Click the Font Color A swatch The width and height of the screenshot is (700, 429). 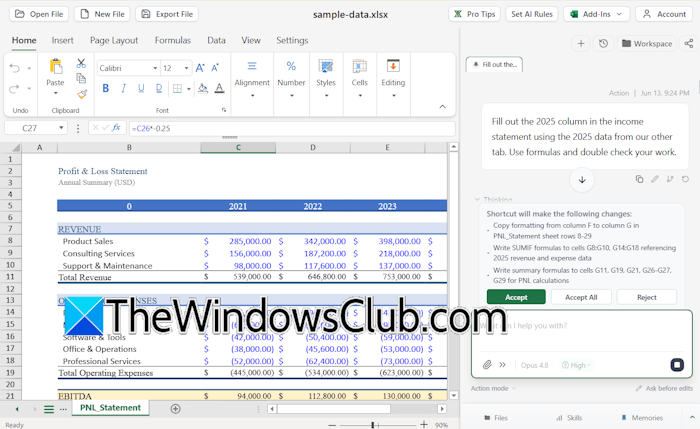(219, 88)
